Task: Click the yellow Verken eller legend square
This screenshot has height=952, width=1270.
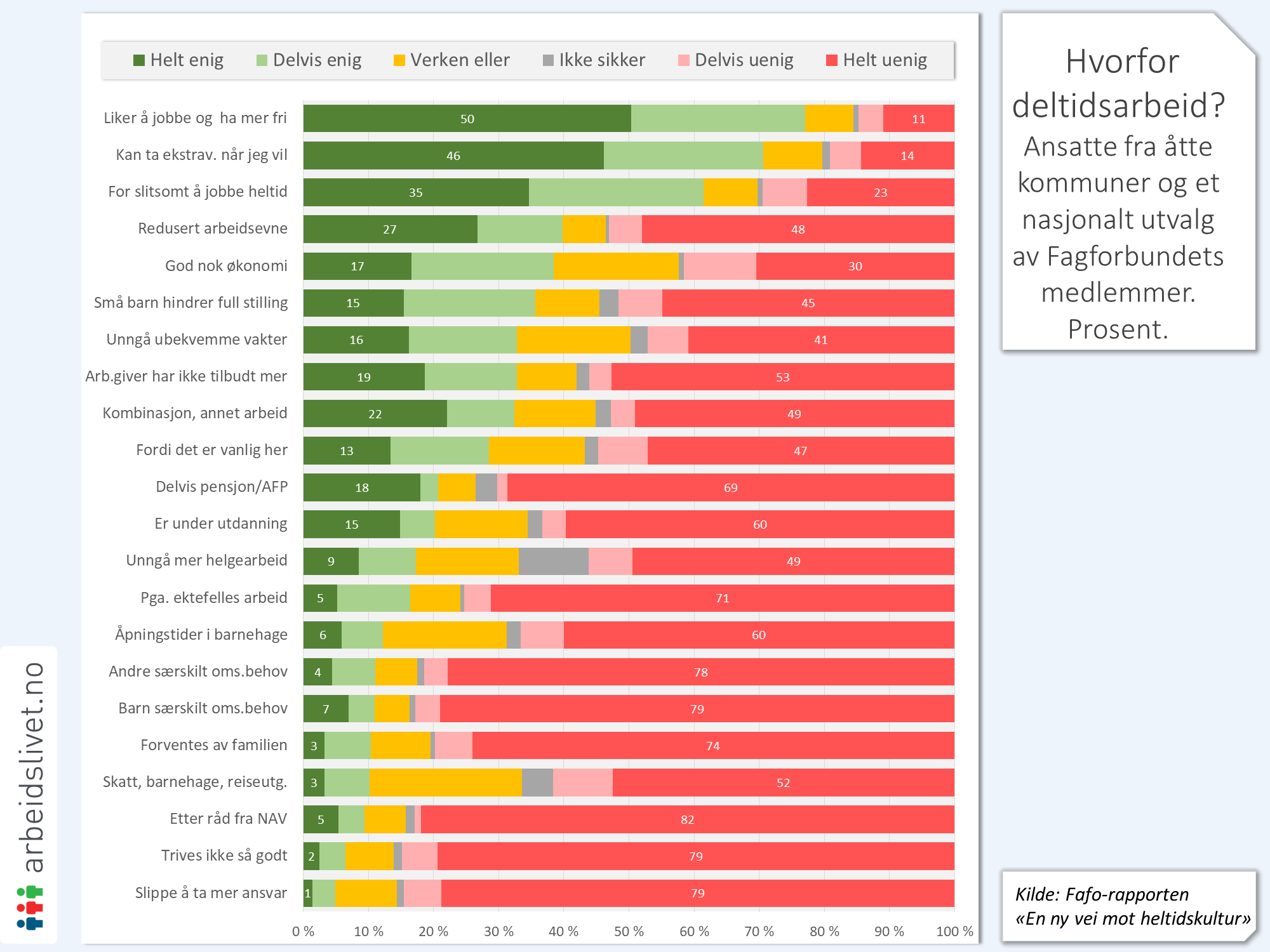Action: (399, 60)
